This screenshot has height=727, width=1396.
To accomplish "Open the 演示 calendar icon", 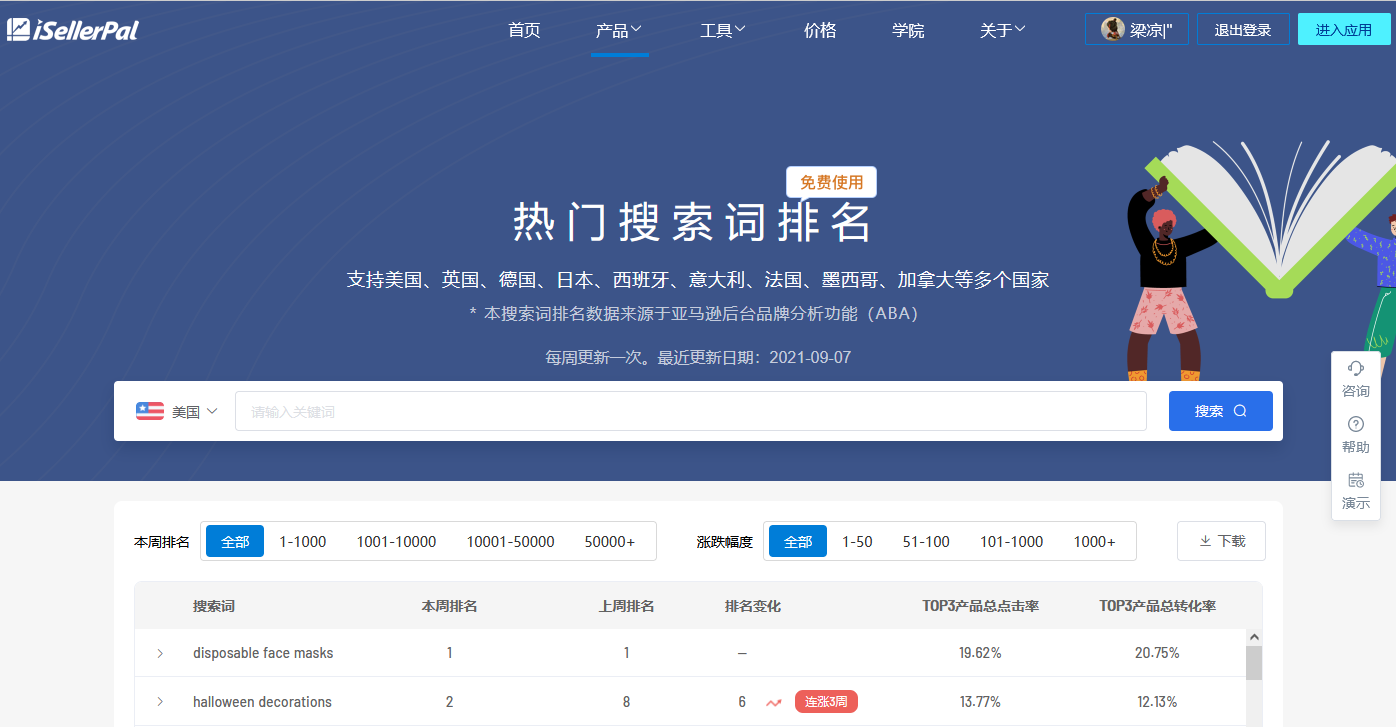I will point(1356,480).
